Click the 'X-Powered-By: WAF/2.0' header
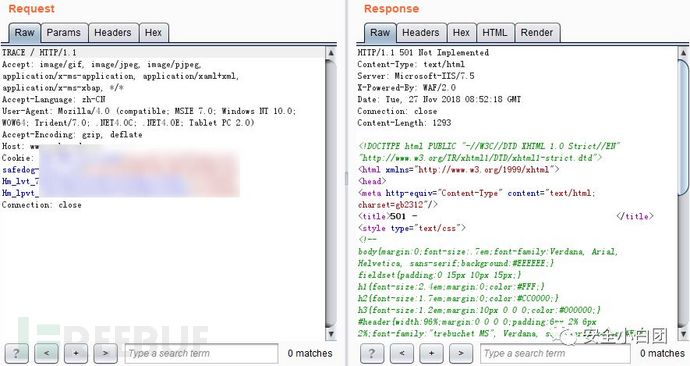690x366 pixels. pos(407,88)
